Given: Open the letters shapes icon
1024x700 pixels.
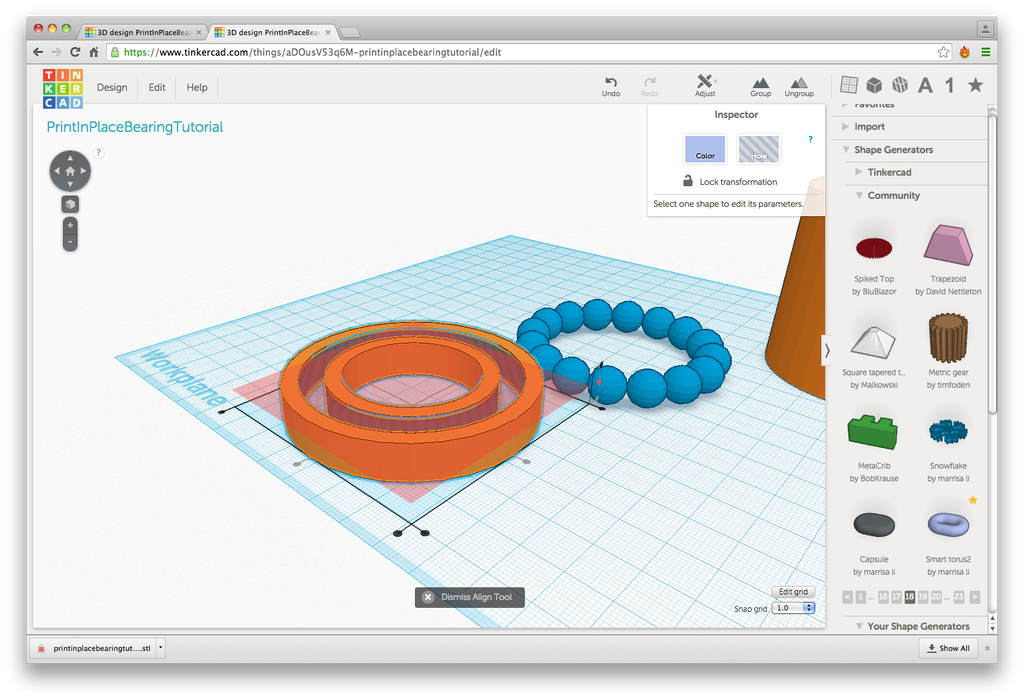Looking at the screenshot, I should pos(925,85).
